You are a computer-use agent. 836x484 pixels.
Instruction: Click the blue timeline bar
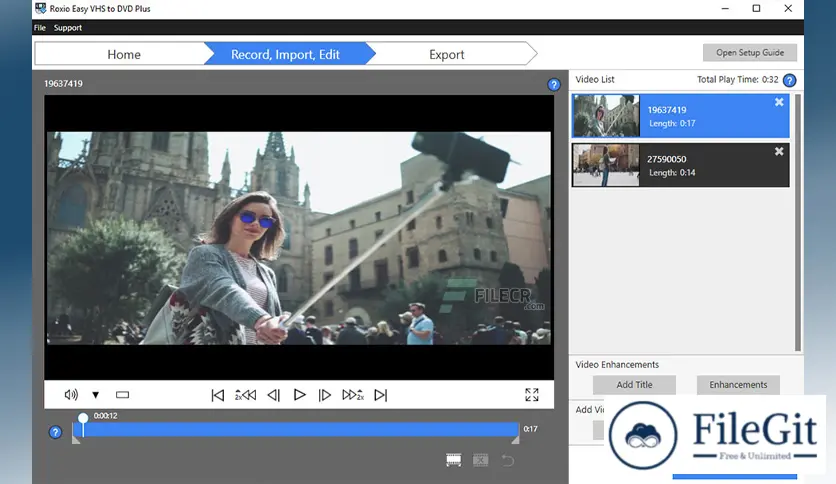(296, 429)
